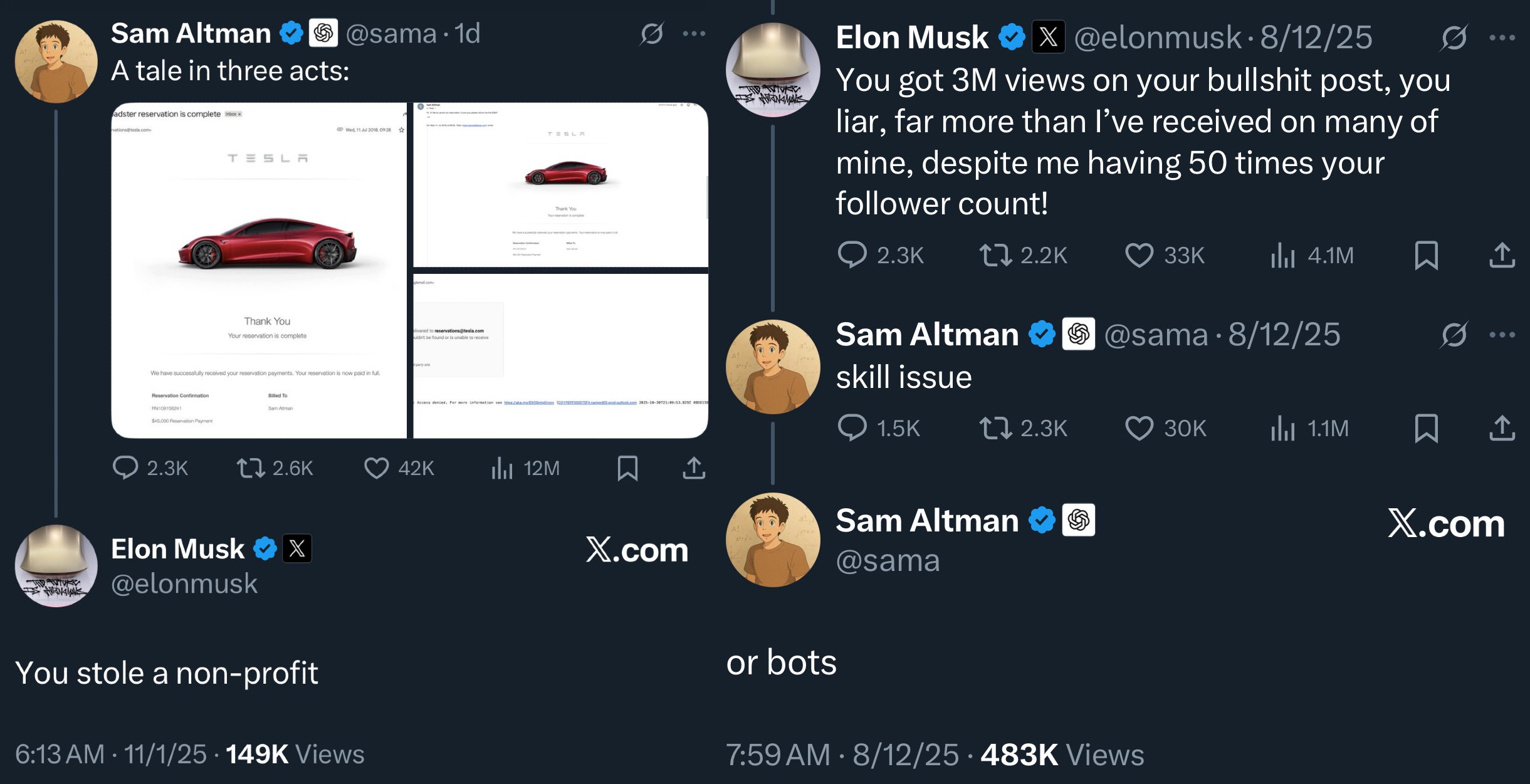Screen dimensions: 1530x784
Task: Click Elon Musk's avatar on the "non-profit" reply
Action: [x=56, y=565]
